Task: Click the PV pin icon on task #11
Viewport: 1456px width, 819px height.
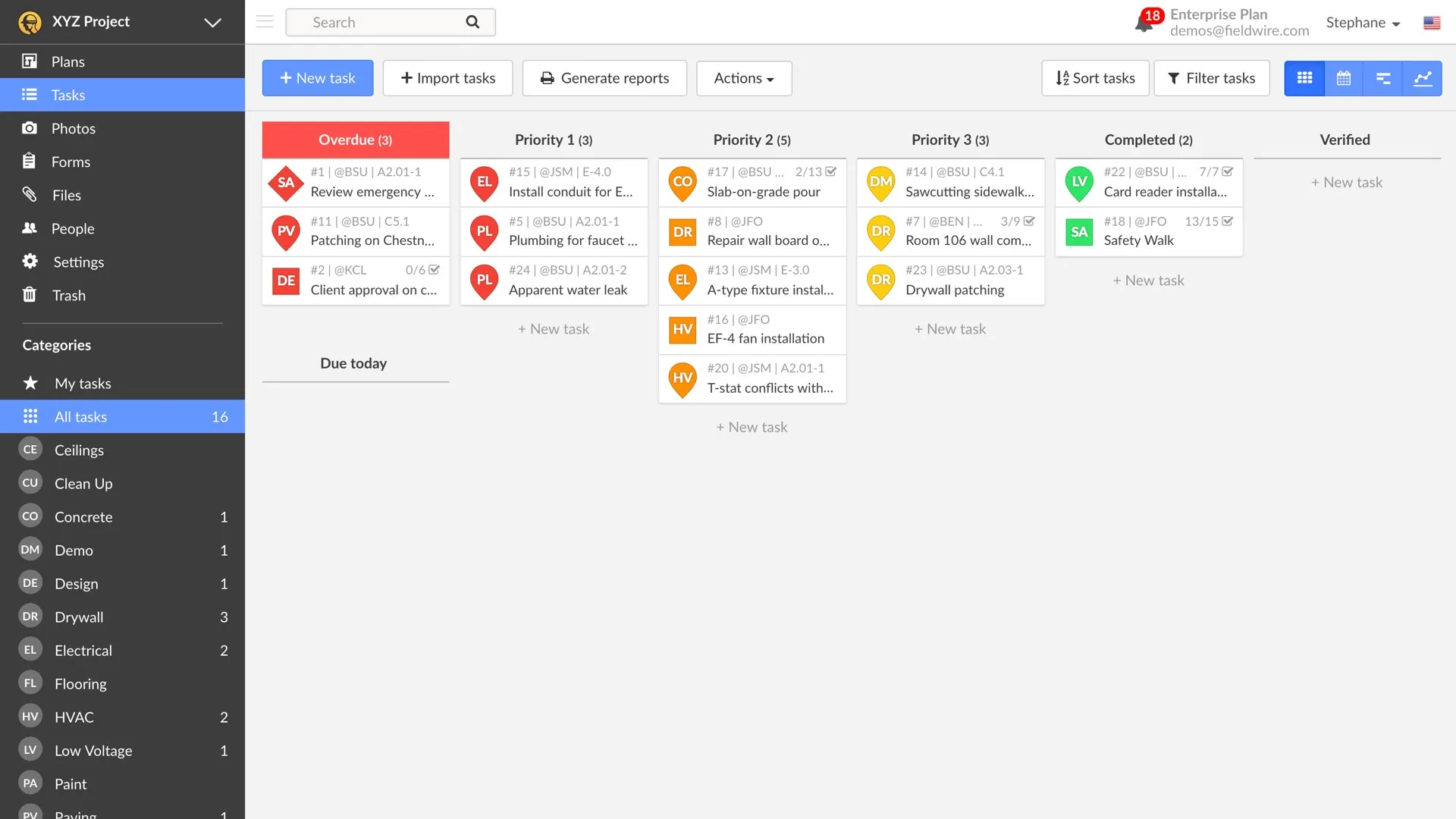Action: (286, 232)
